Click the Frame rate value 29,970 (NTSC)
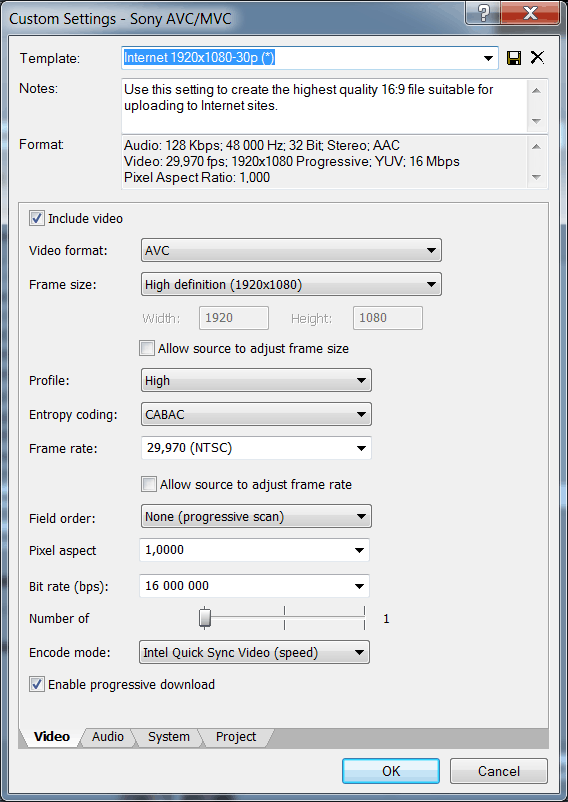 tap(189, 448)
